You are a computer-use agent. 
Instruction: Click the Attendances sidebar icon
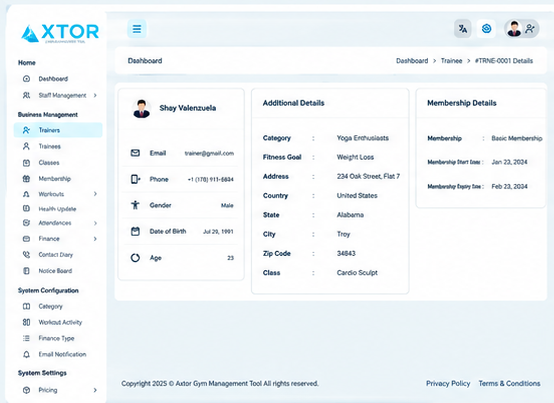[x=26, y=223]
